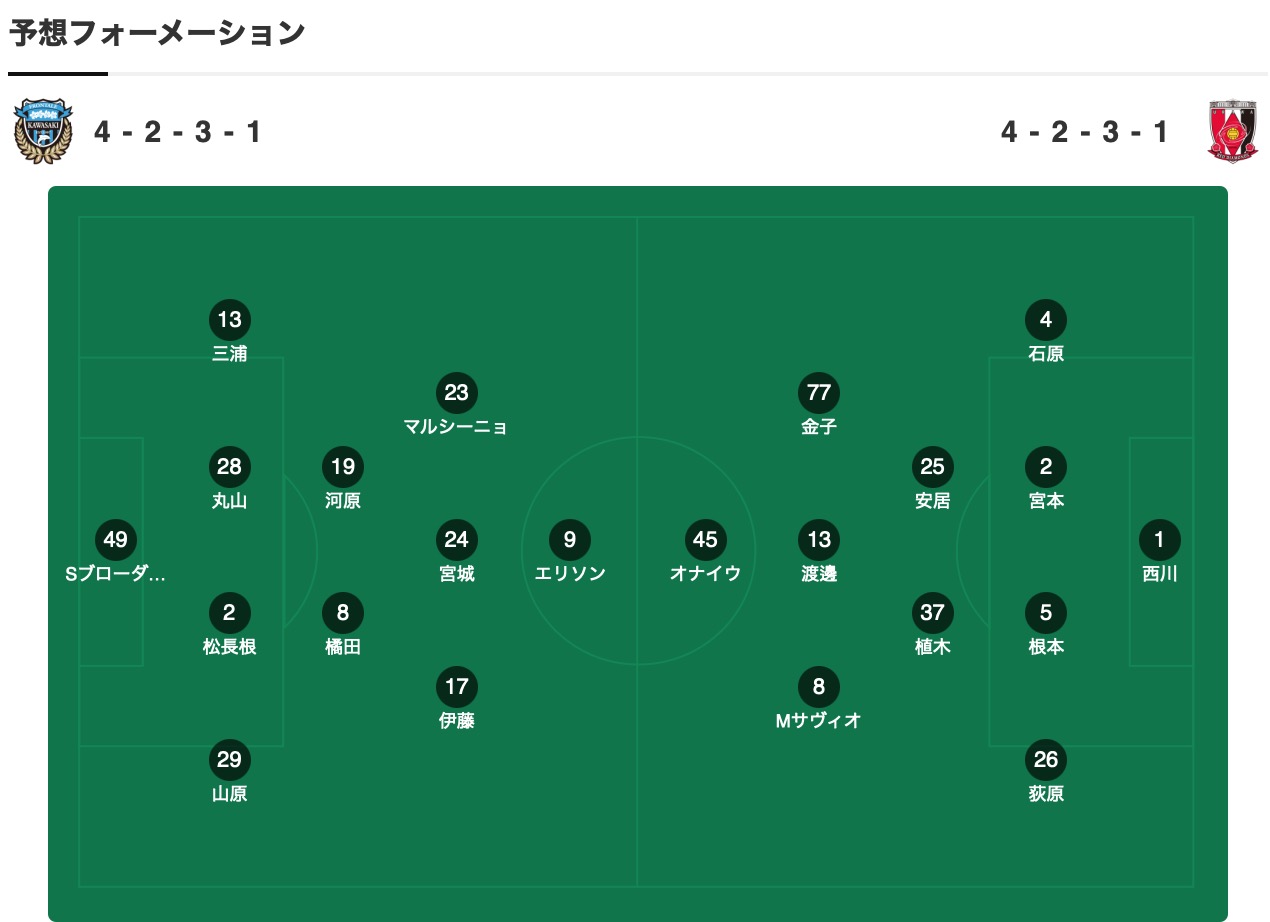Click the Kawasaki Frontale team crest
Image resolution: width=1270 pixels, height=922 pixels.
[x=43, y=131]
